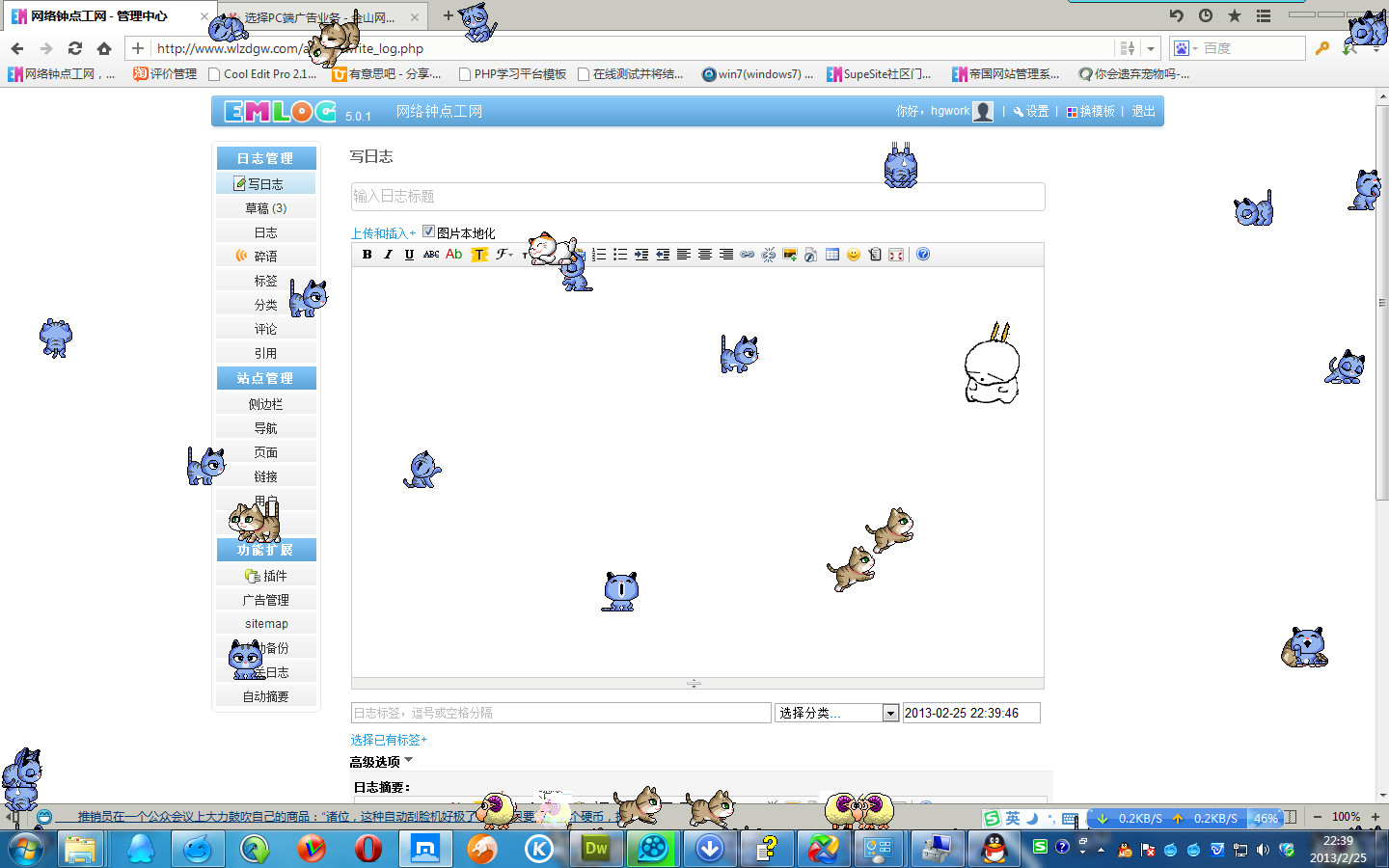Bookmark this page with the star icon
The width and height of the screenshot is (1389, 868).
point(1235,15)
